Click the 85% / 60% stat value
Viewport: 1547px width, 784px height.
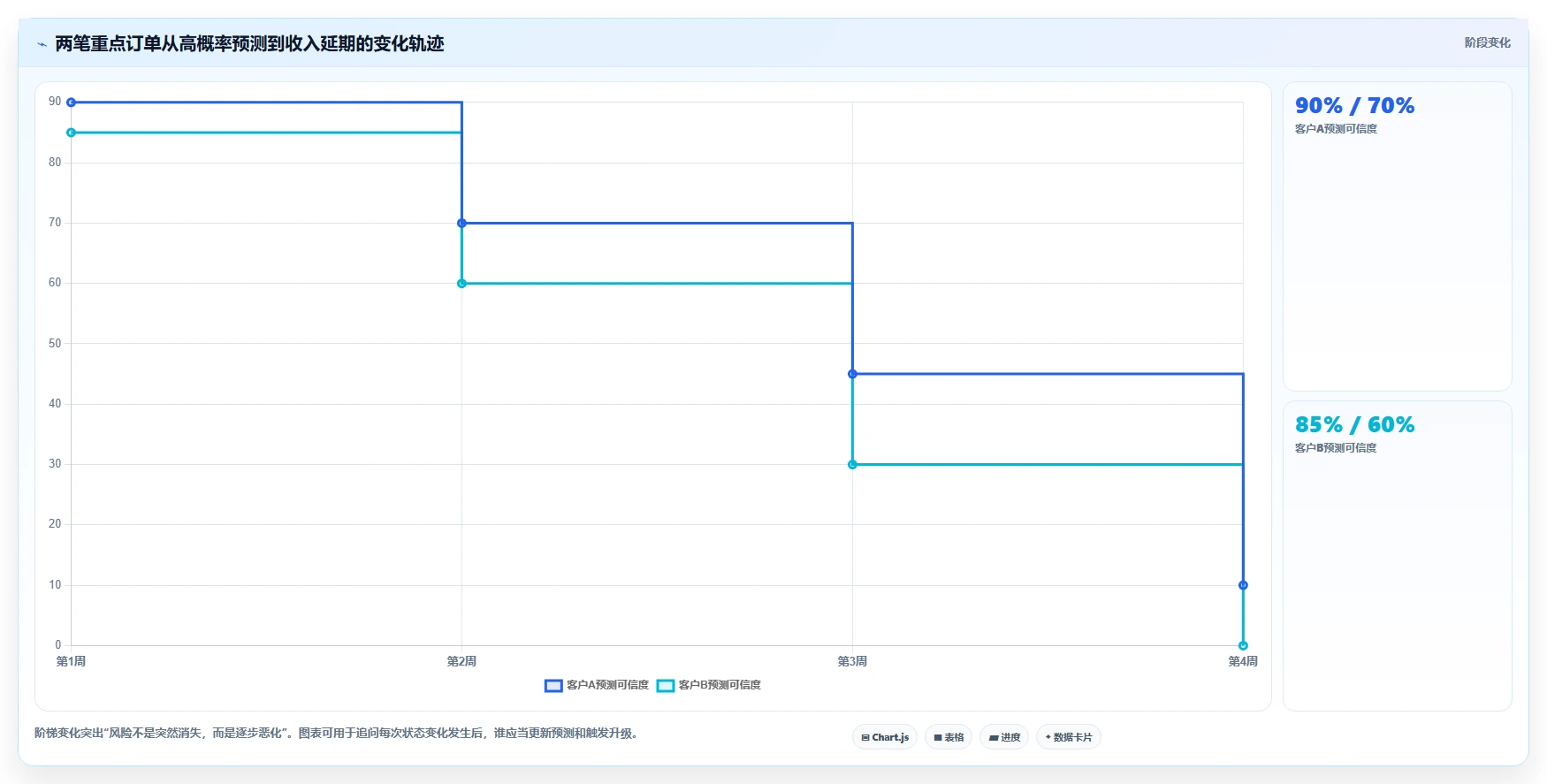click(x=1354, y=425)
